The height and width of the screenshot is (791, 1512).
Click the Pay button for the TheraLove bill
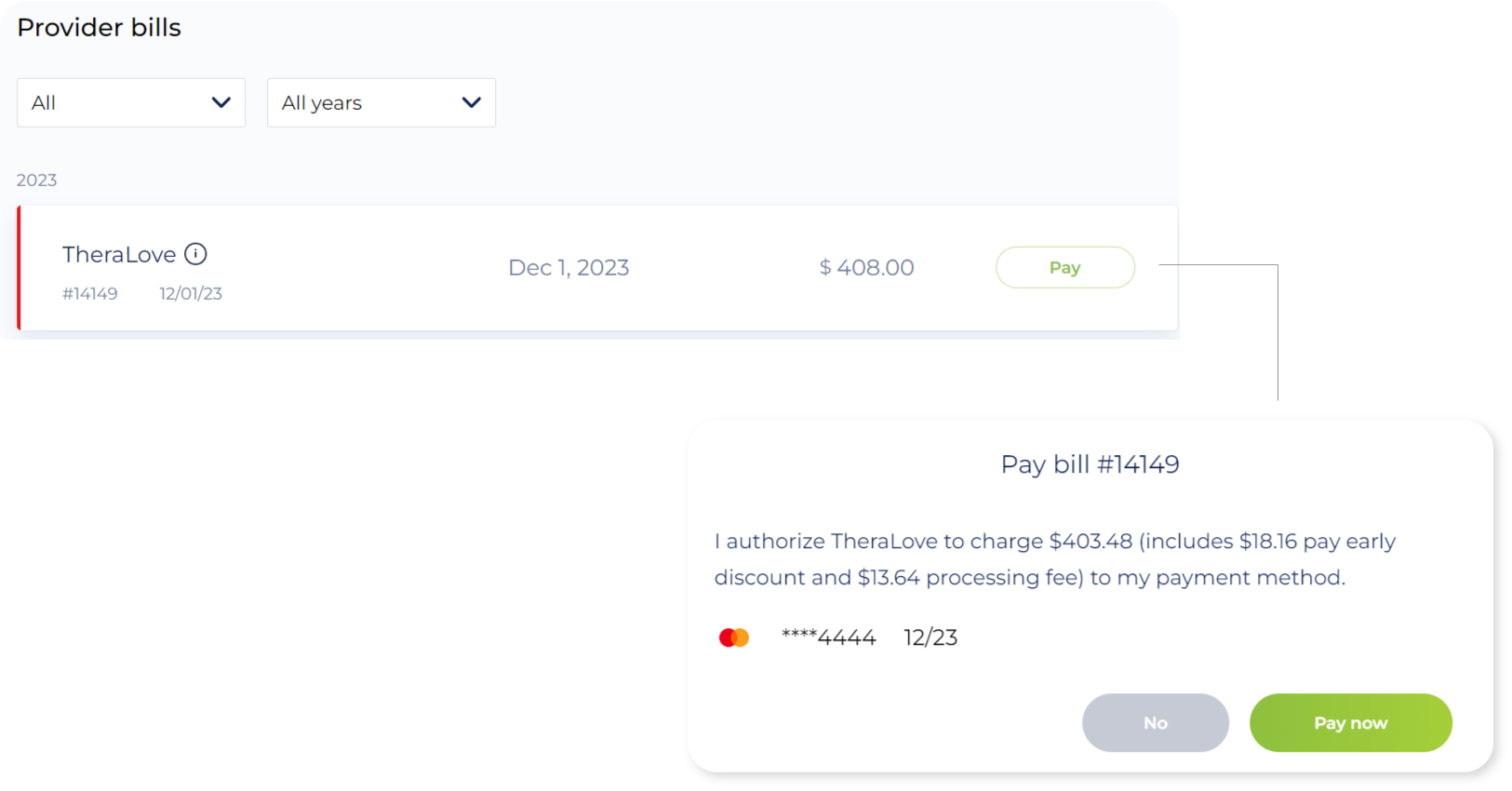click(x=1064, y=267)
